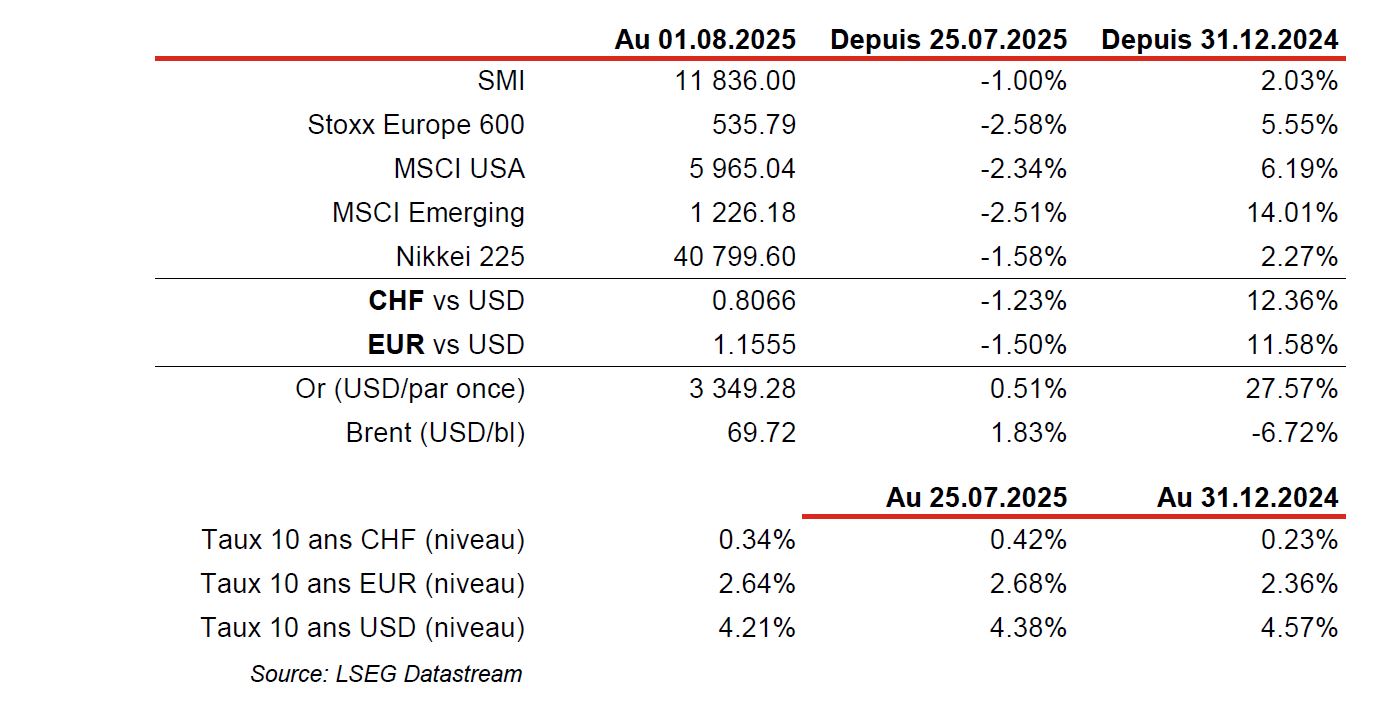
Task: Click the Source: LSEG Datastream text
Action: (386, 674)
